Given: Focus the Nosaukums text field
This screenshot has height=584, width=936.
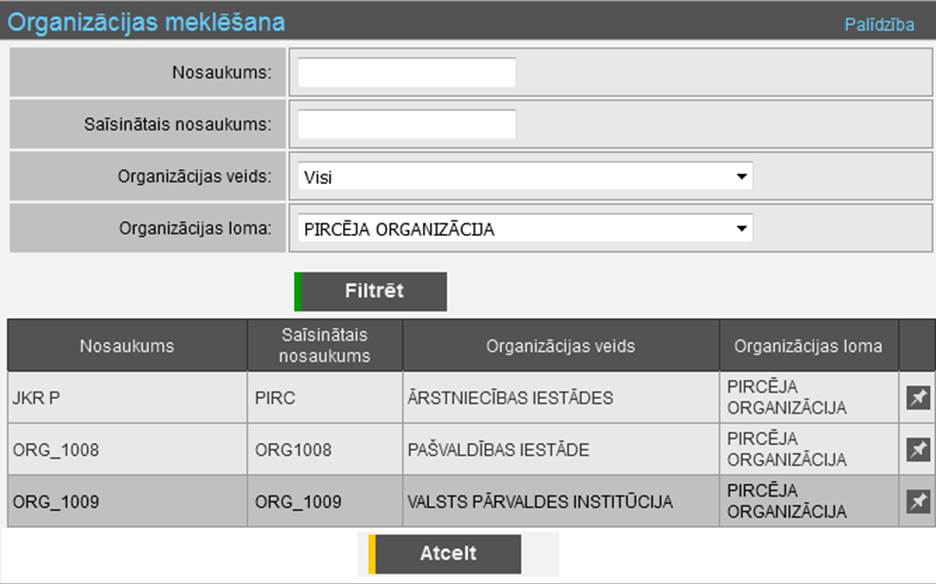Looking at the screenshot, I should tap(407, 73).
